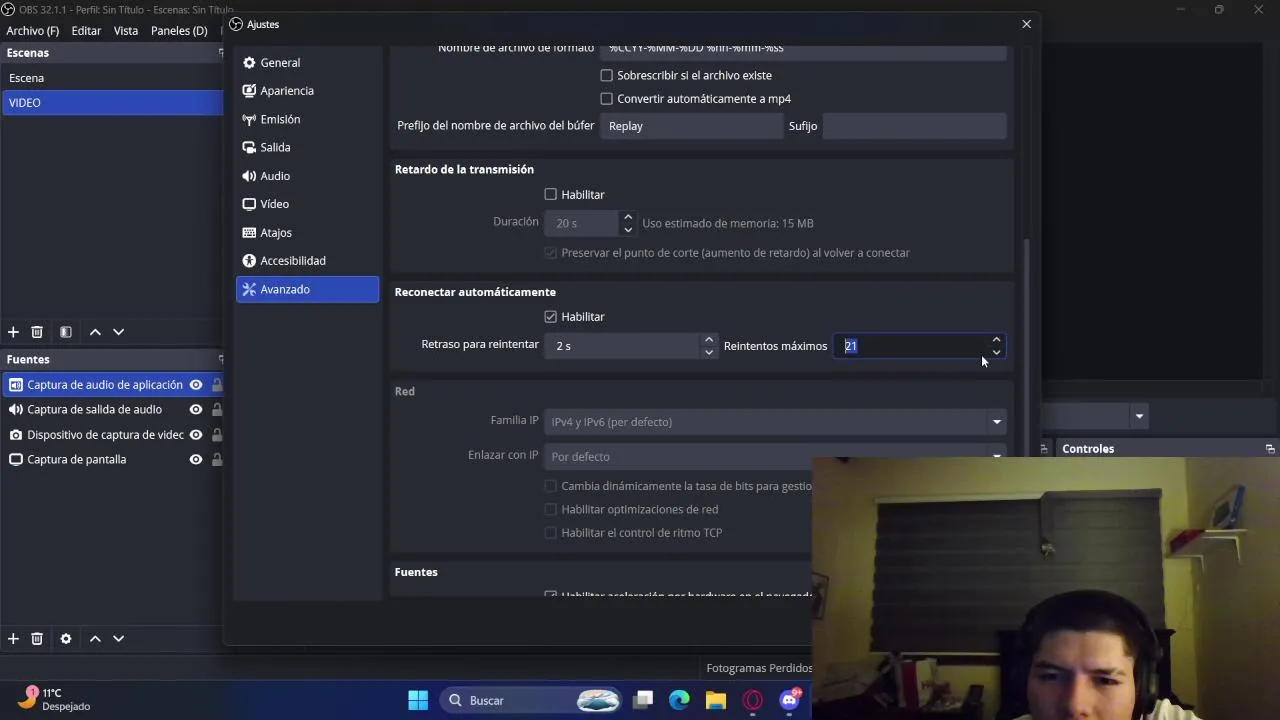Increase Reintentos máximos value
This screenshot has width=1280, height=720.
click(996, 339)
